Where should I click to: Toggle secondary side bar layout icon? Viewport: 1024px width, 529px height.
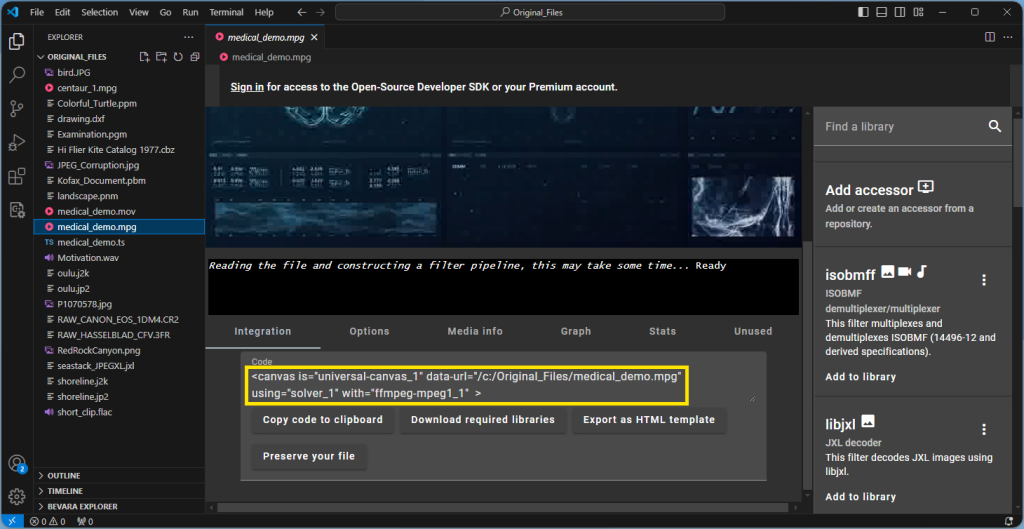(x=900, y=12)
